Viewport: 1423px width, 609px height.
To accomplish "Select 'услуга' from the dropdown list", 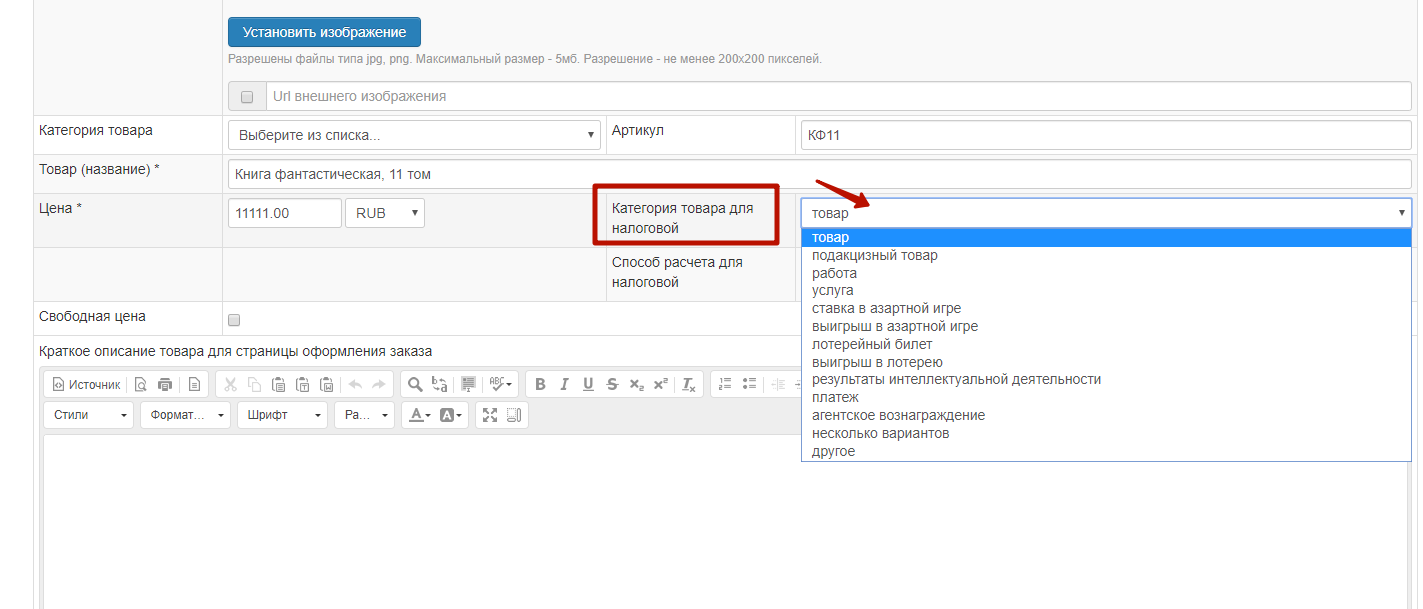I will [x=833, y=291].
